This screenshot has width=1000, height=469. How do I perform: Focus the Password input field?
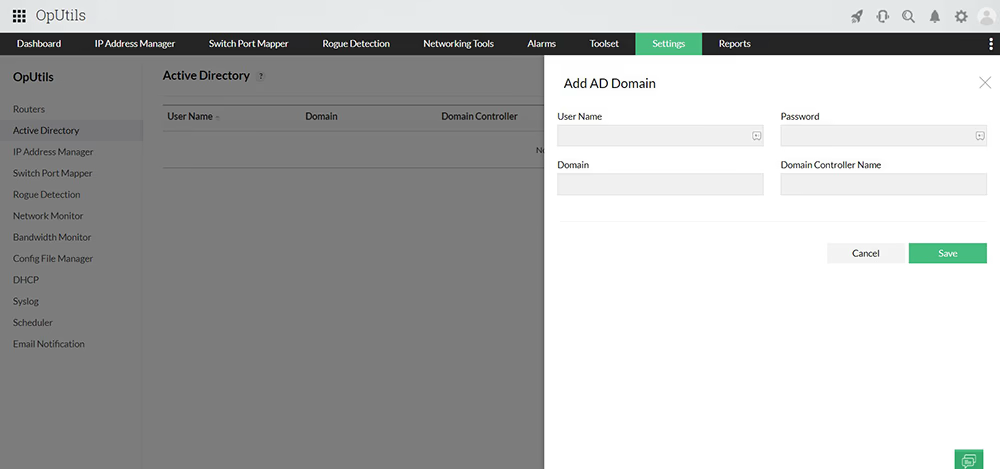[883, 136]
